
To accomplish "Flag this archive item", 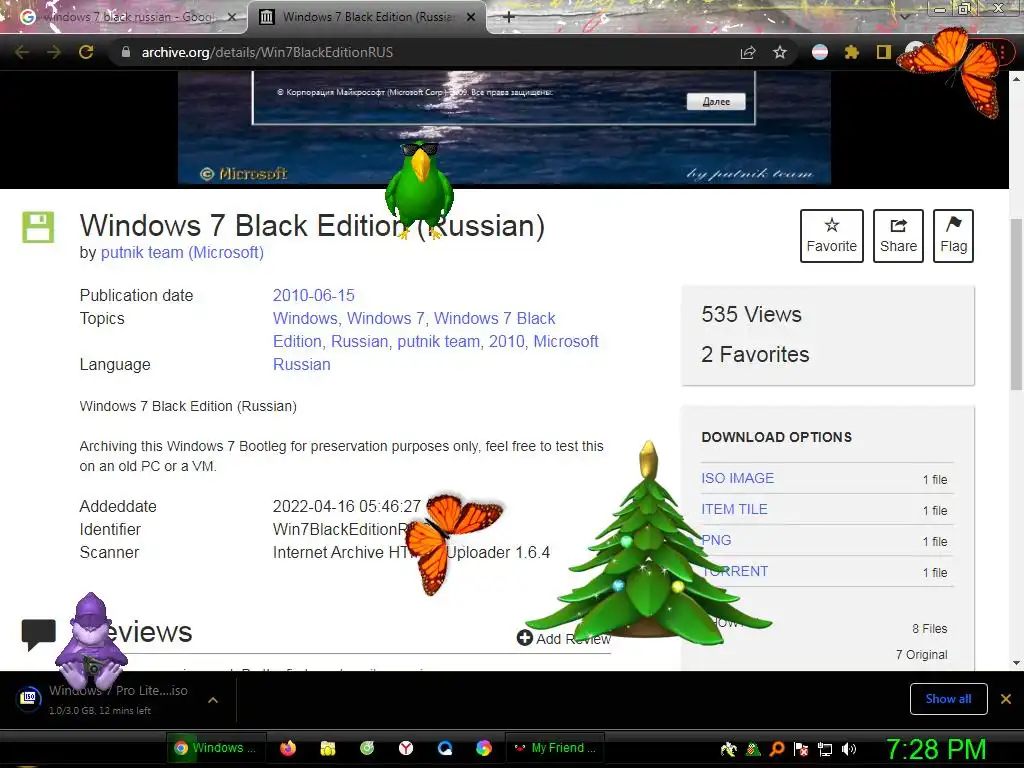I will pos(953,236).
